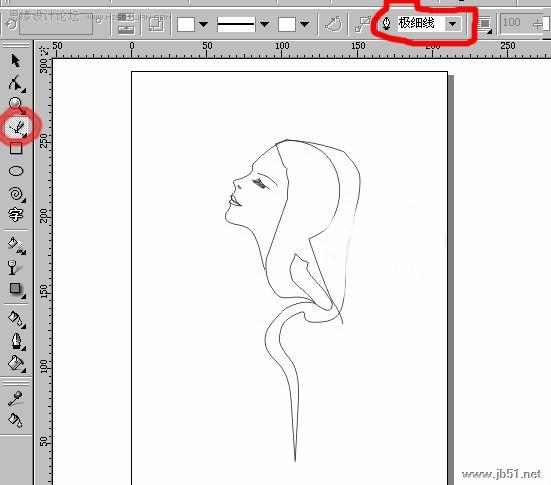Select the Paintbucket tool at toolbox bottom
This screenshot has height=485, width=551.
pos(15,420)
